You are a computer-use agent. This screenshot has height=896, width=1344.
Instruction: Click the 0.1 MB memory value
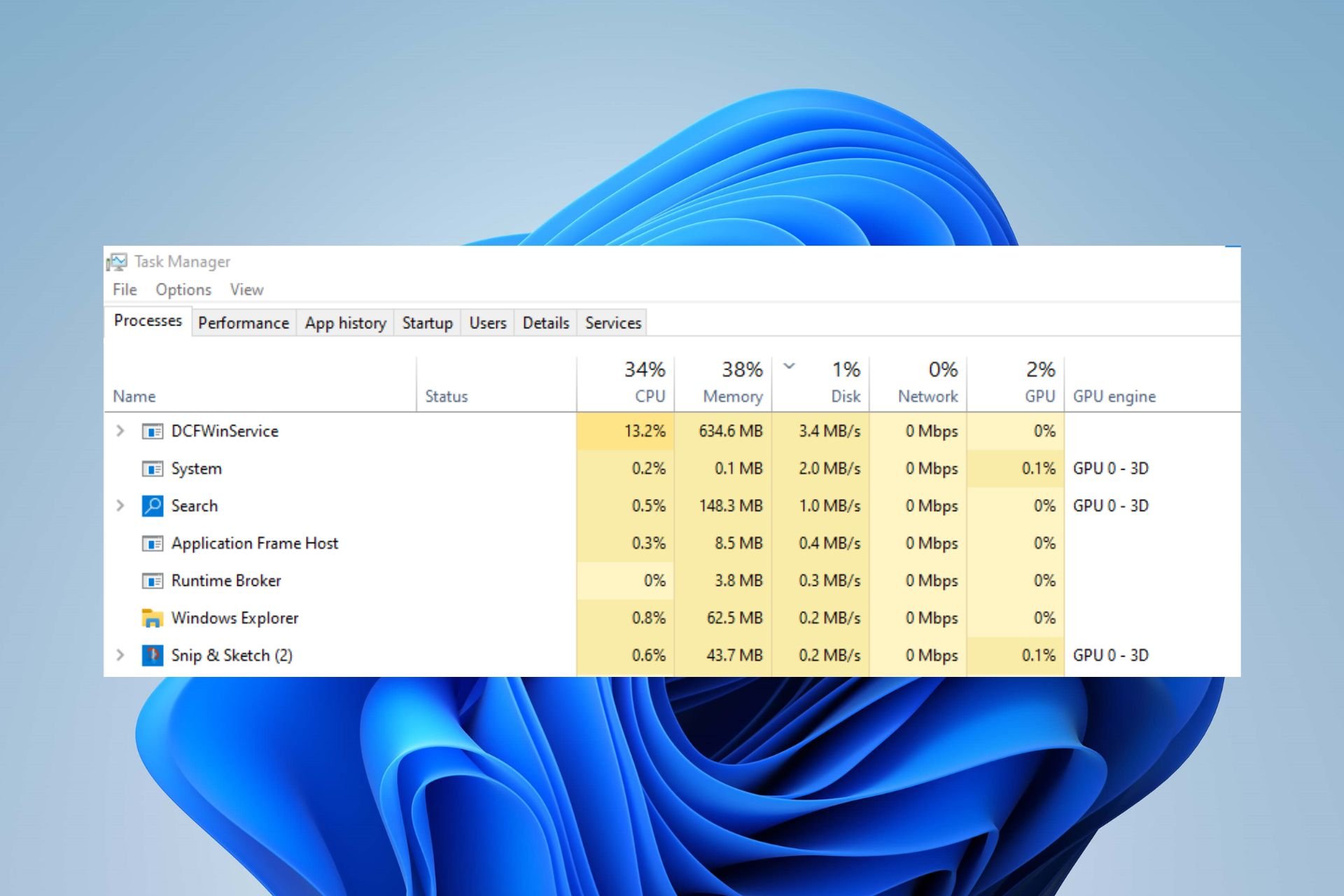pos(738,468)
